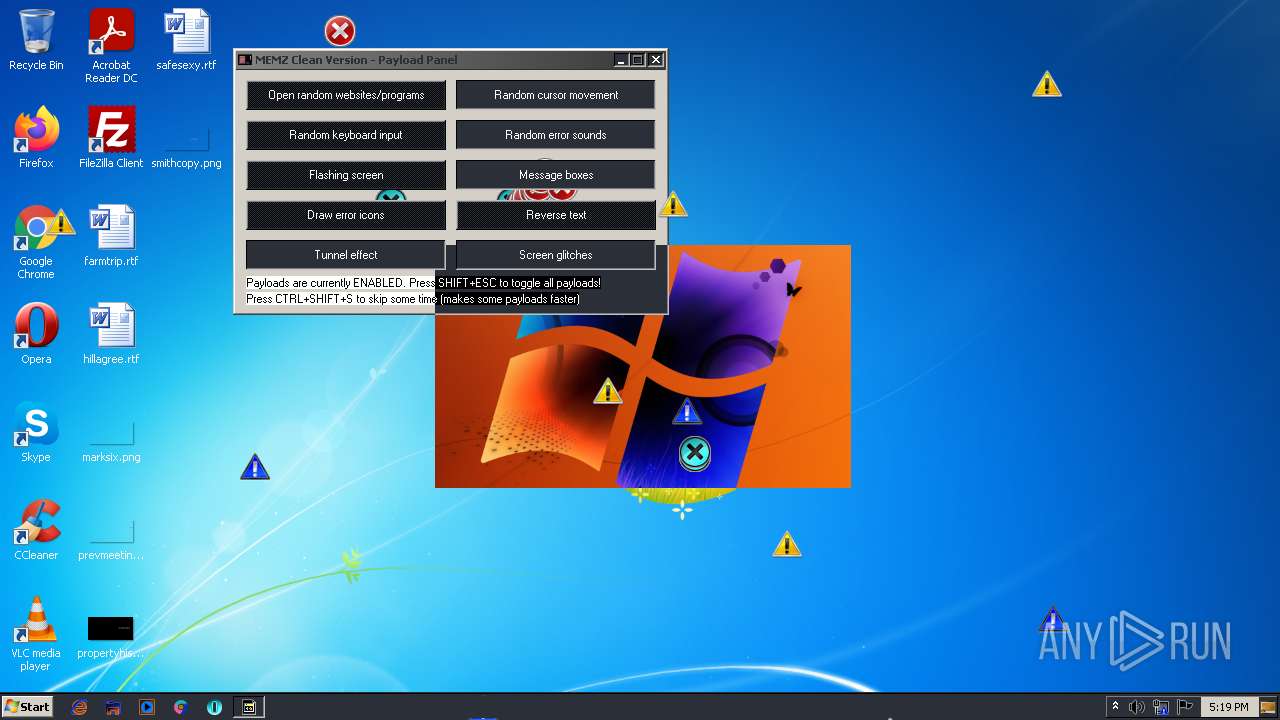Open the Chrome taskbar icon
This screenshot has width=1280, height=720.
[x=180, y=707]
